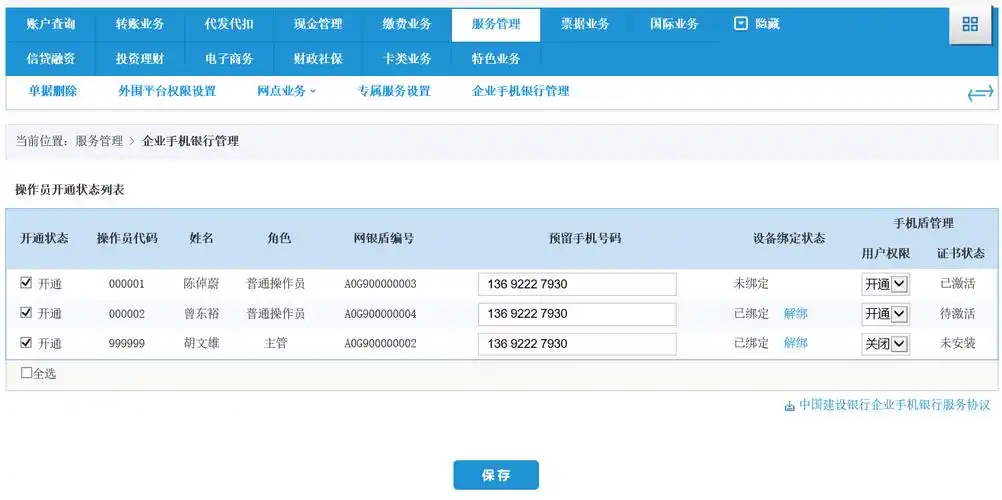
Task: Click shield number A0G900000004
Action: [380, 313]
